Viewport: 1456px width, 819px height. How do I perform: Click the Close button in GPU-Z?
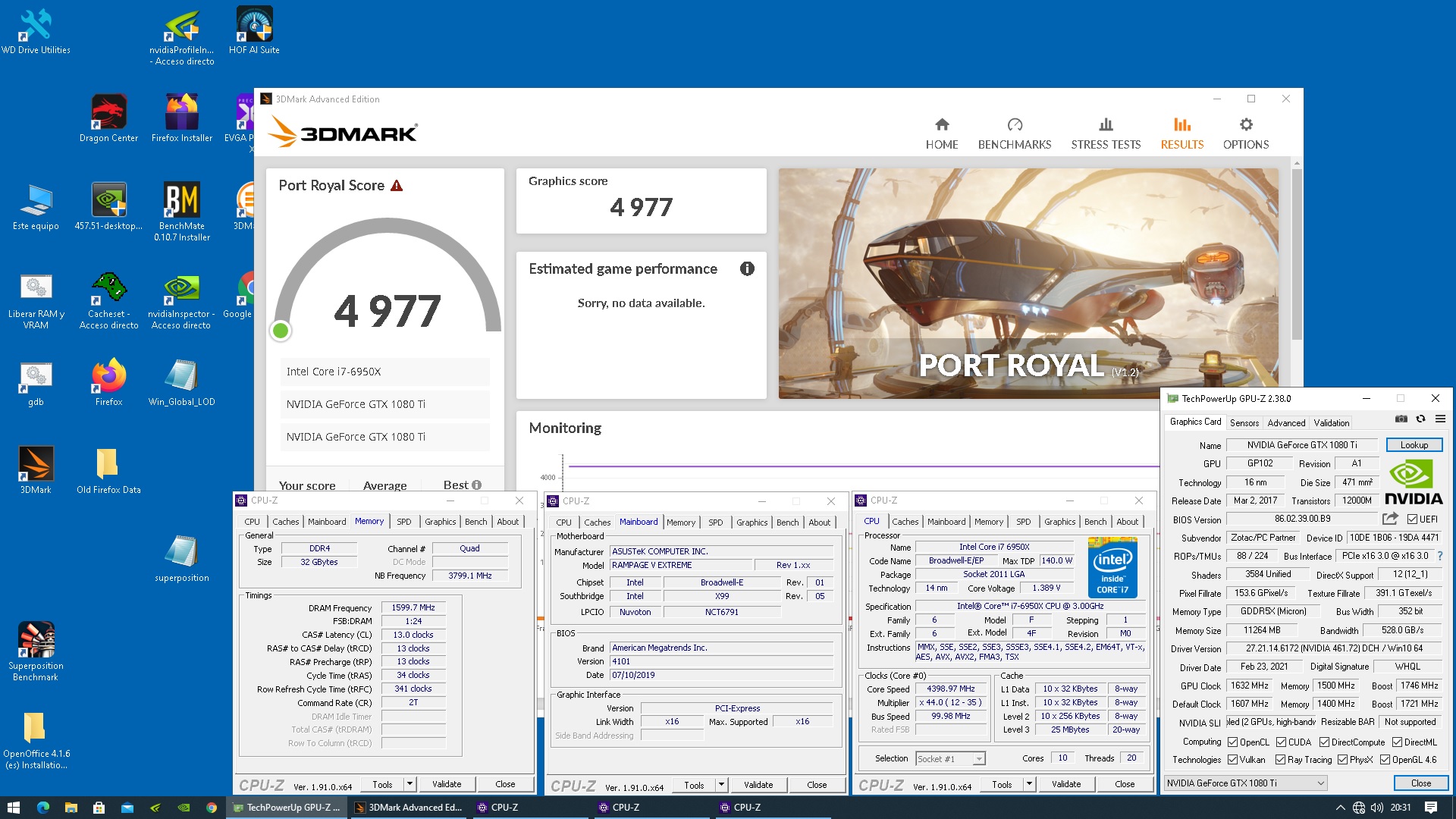[x=1420, y=783]
